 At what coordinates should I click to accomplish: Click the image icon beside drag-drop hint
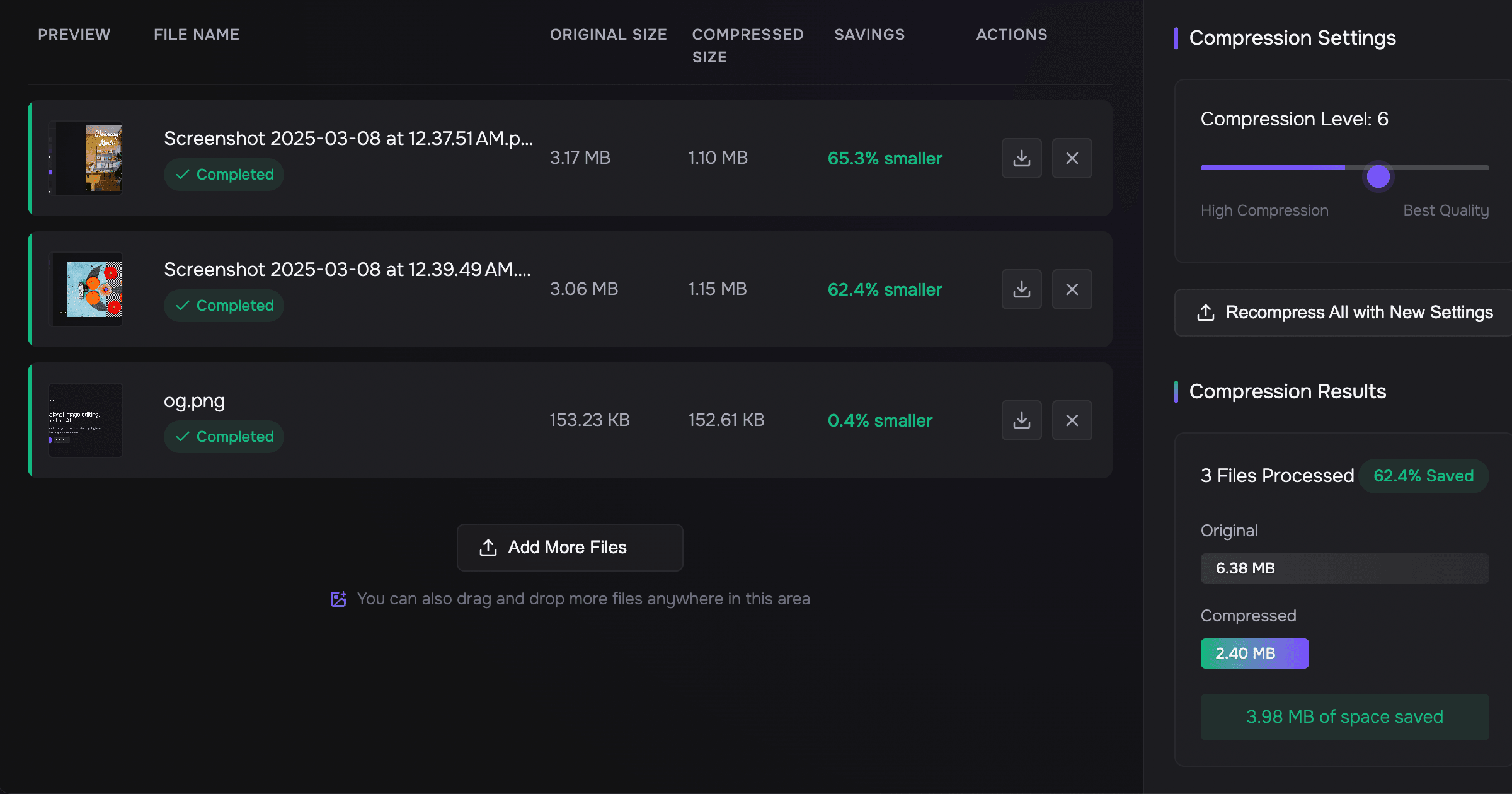338,599
